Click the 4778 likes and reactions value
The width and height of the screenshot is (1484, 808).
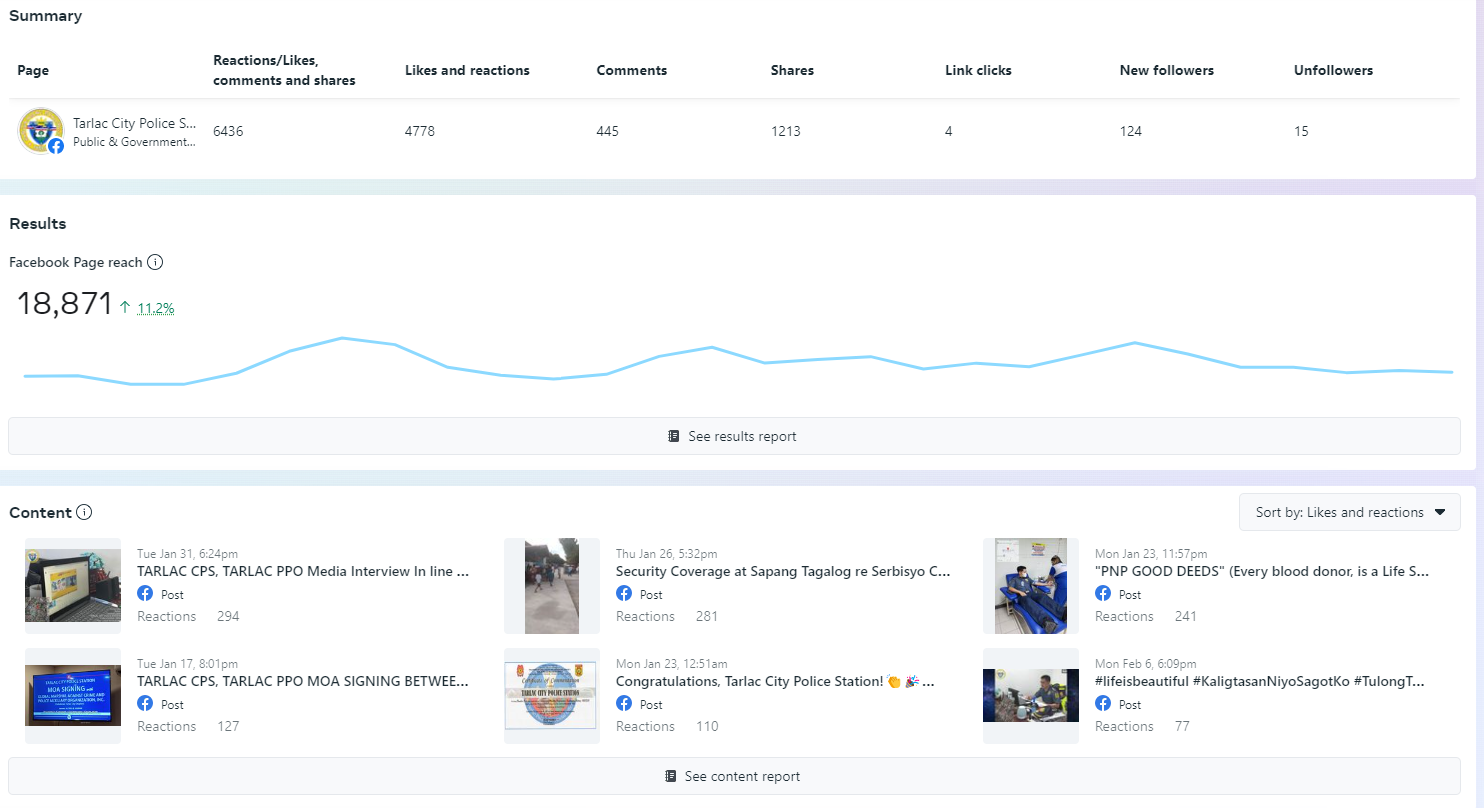(x=420, y=131)
